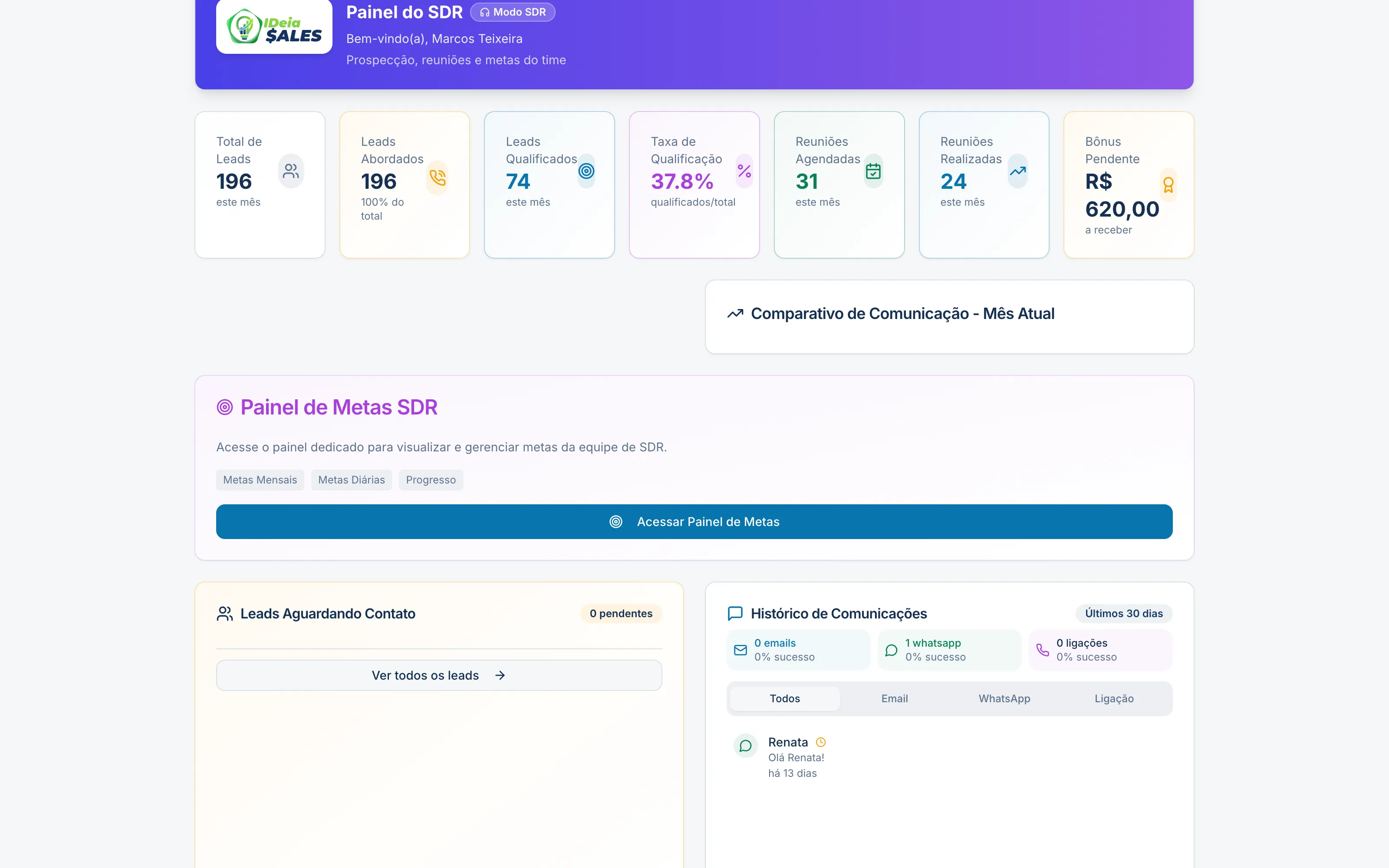The width and height of the screenshot is (1389, 868).
Task: Switch to the WhatsApp tab
Action: [1004, 699]
